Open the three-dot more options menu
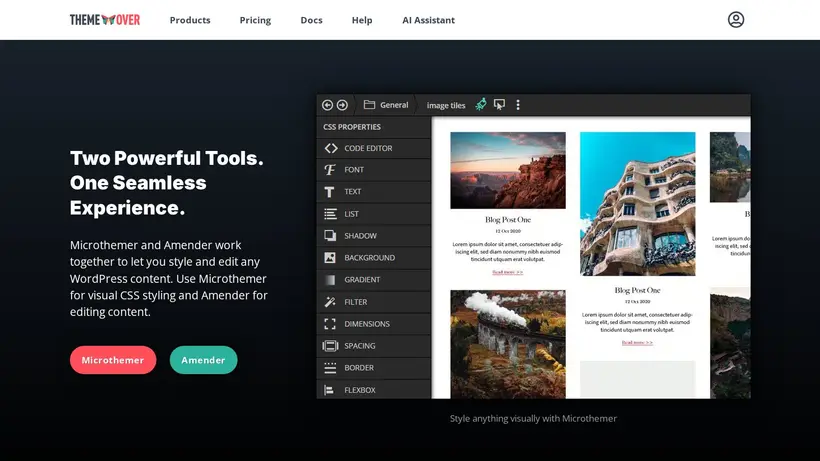Image resolution: width=820 pixels, height=461 pixels. click(x=518, y=105)
